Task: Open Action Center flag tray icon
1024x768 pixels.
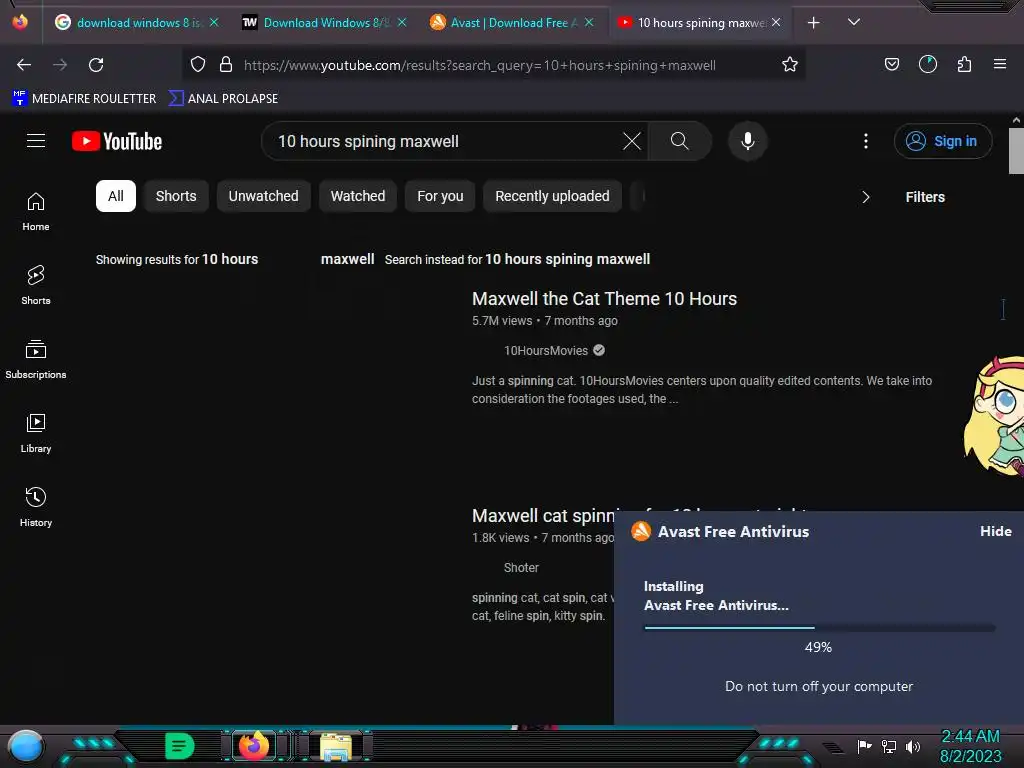Action: coord(864,746)
